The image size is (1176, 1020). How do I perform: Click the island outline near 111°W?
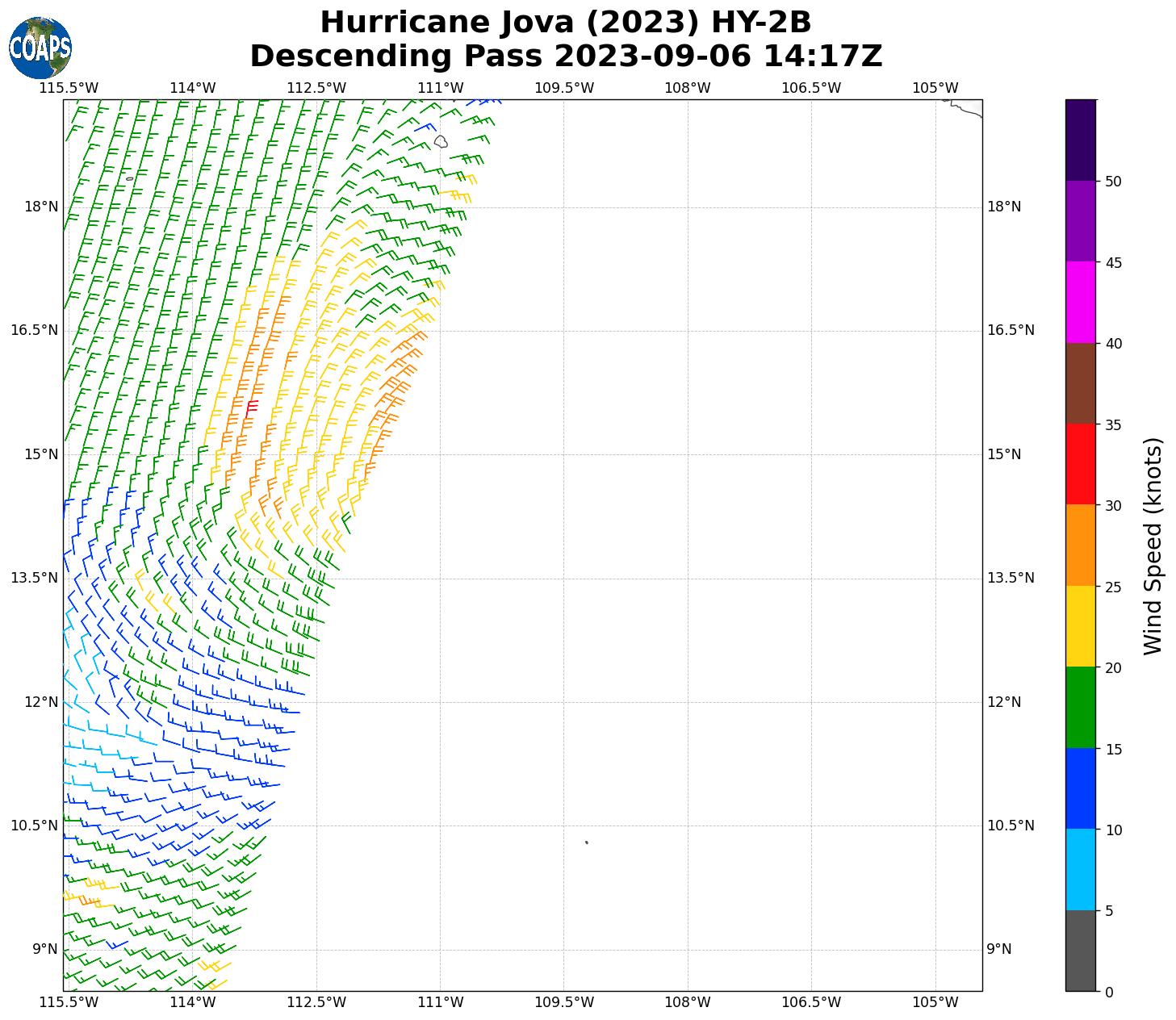(441, 141)
